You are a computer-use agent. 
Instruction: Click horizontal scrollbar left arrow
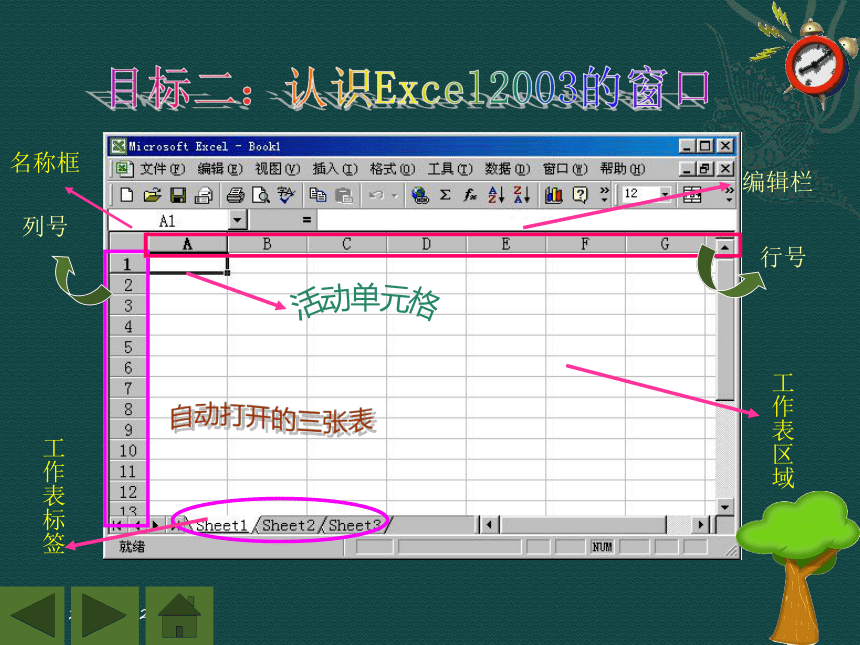(x=490, y=525)
